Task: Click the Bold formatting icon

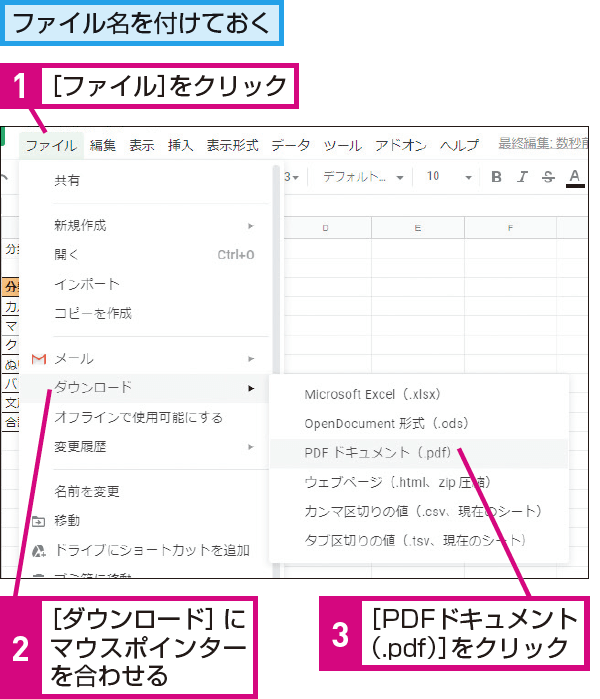Action: [497, 177]
